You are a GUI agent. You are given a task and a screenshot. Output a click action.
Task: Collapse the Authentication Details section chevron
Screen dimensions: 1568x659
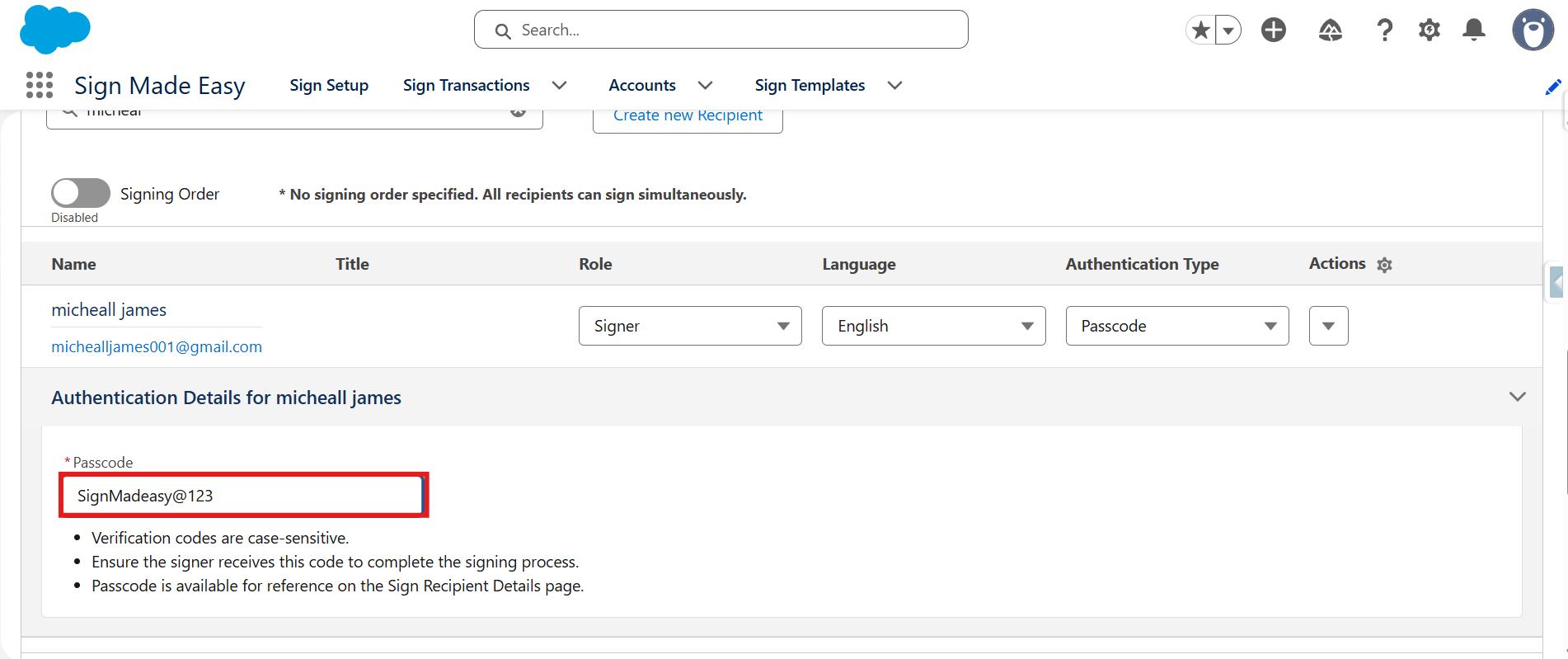[1518, 397]
